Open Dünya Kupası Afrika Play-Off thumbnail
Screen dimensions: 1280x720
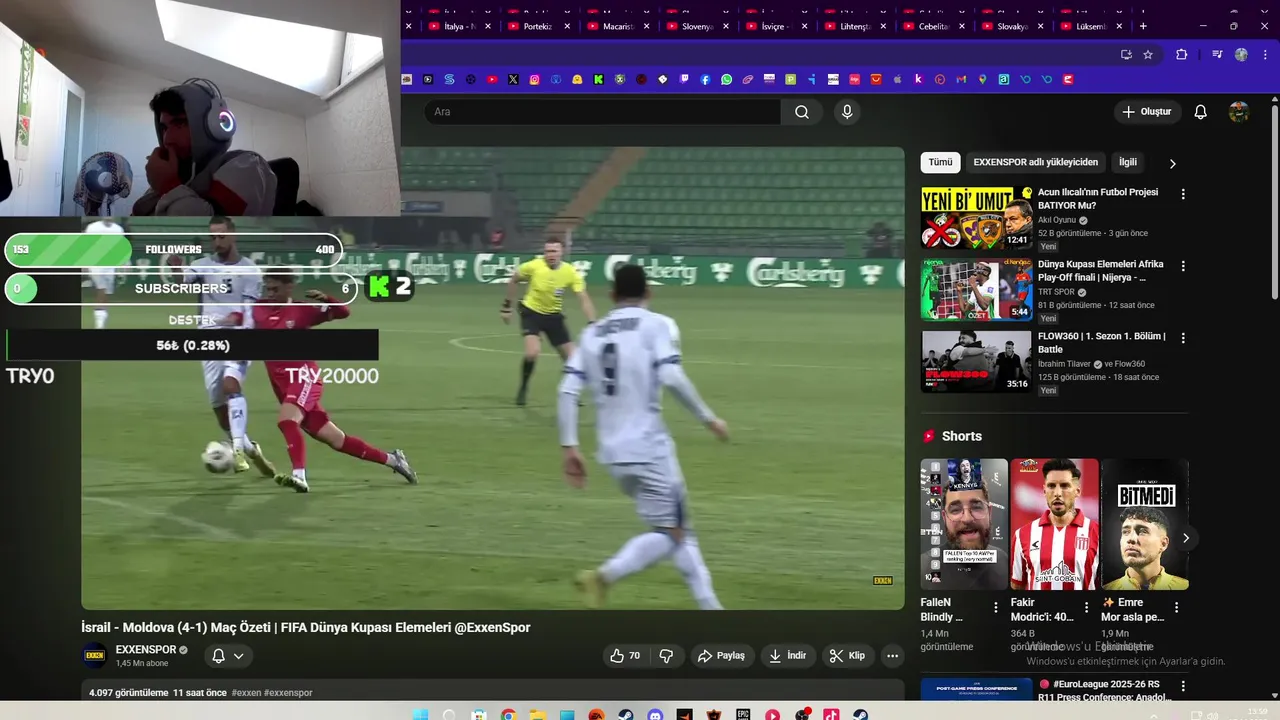[x=976, y=290]
